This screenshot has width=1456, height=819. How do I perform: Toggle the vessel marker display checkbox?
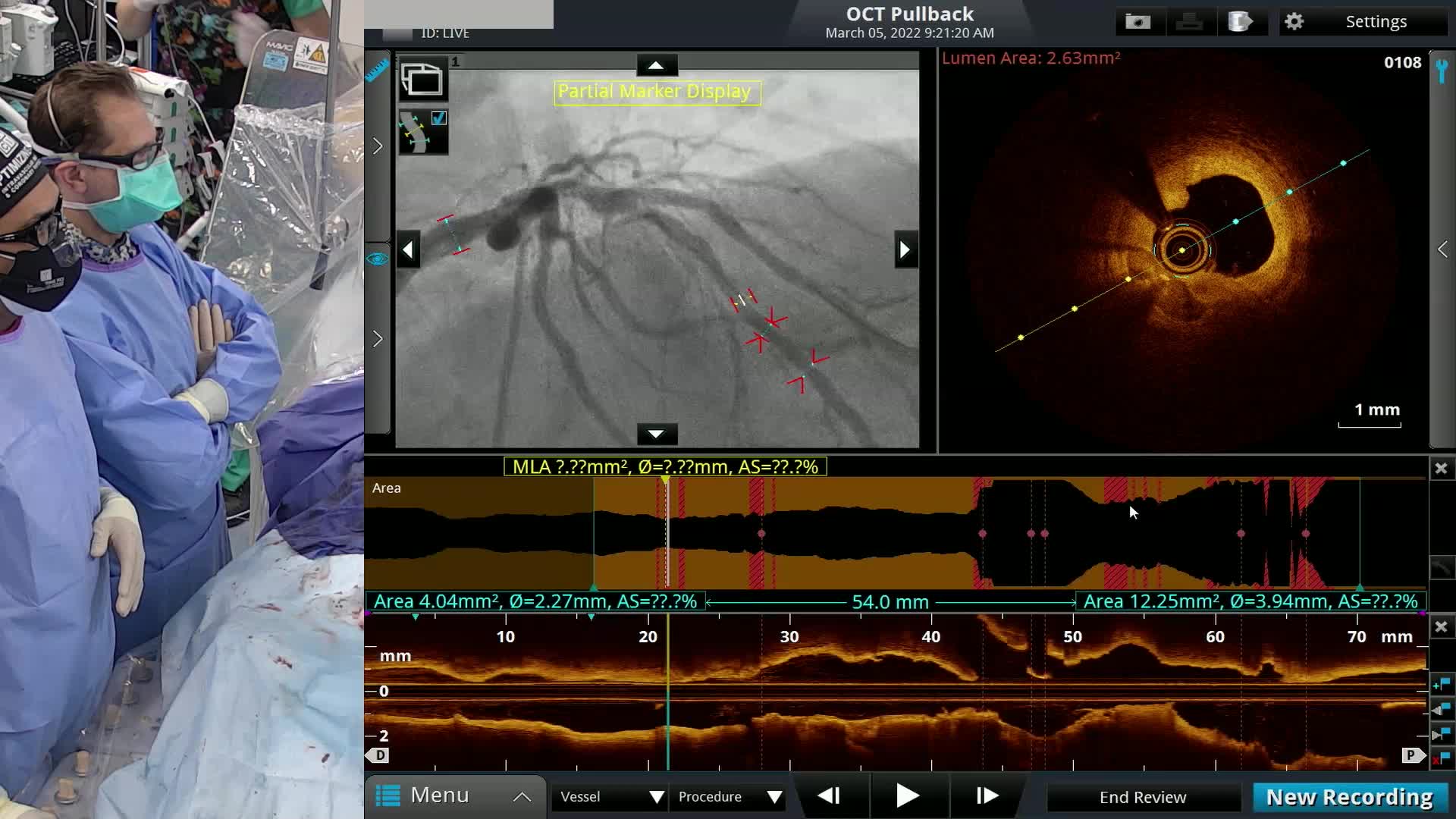pos(438,118)
